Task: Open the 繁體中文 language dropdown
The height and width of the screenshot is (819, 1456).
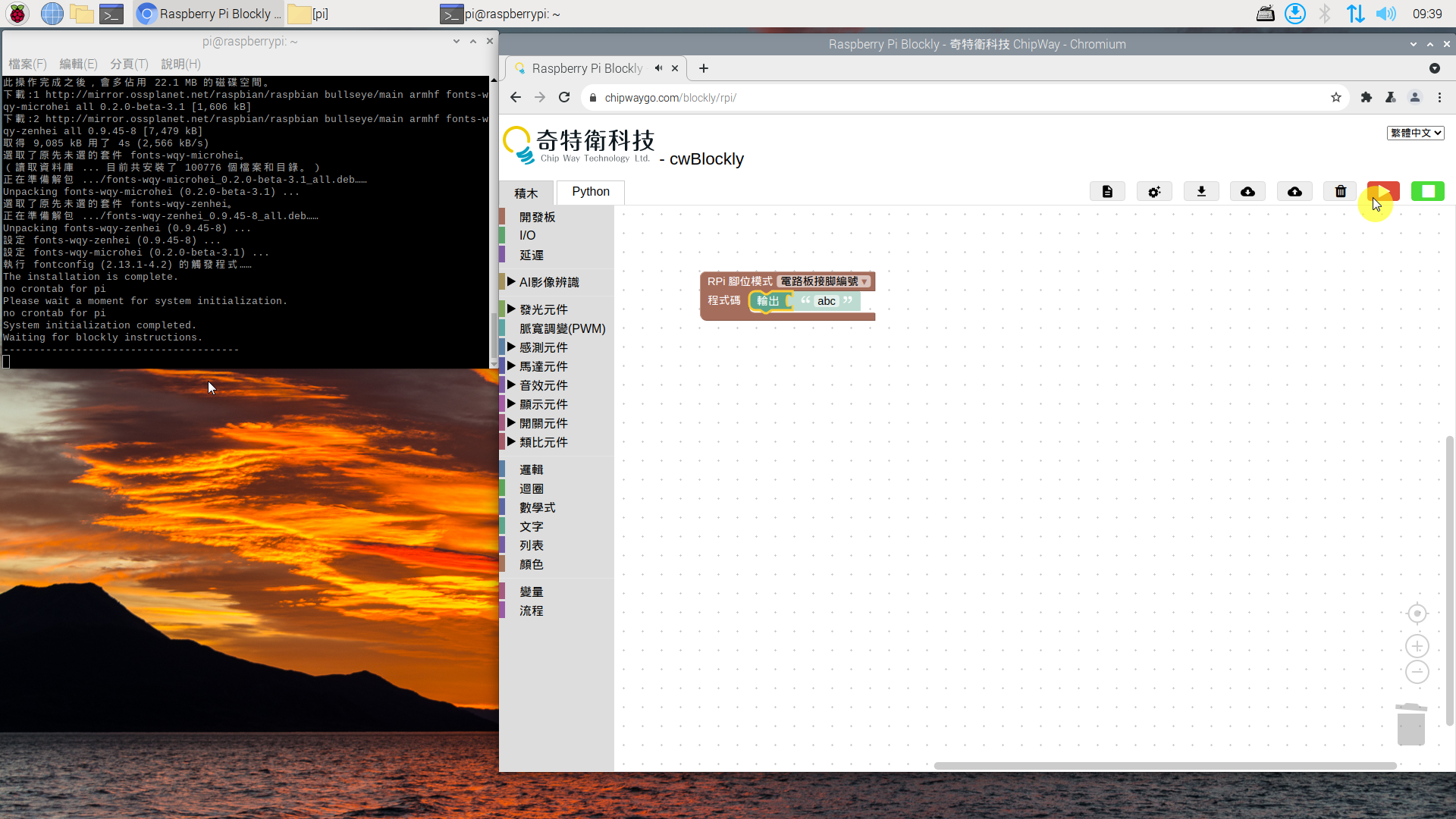Action: click(x=1415, y=133)
